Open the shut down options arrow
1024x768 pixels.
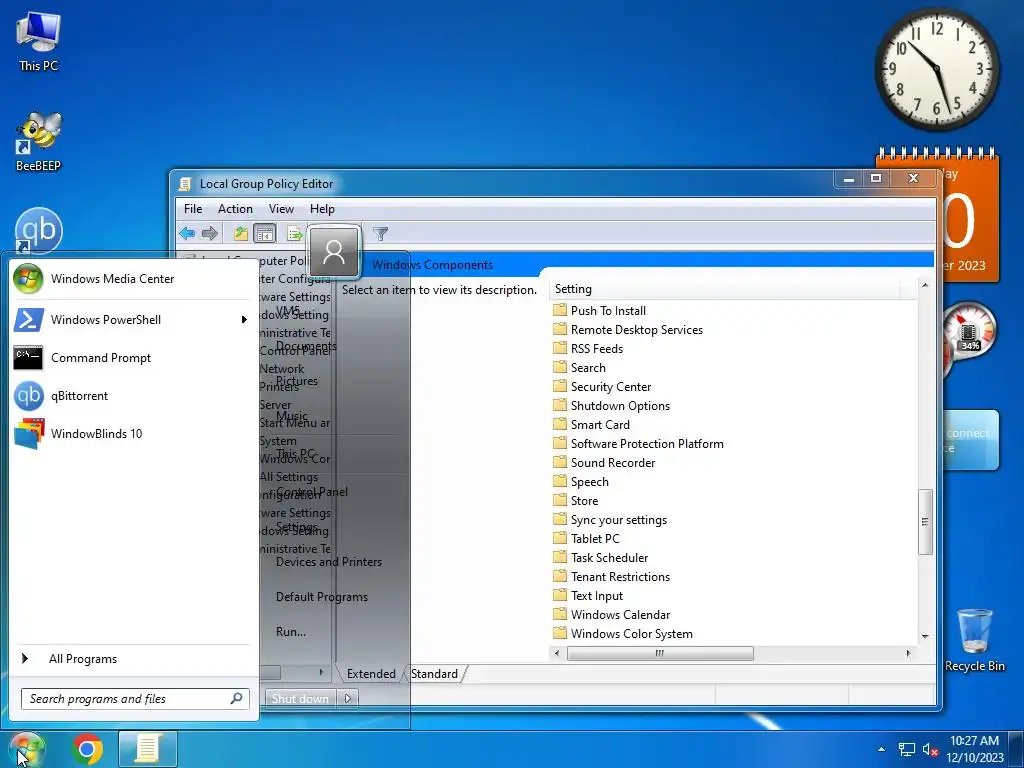347,698
